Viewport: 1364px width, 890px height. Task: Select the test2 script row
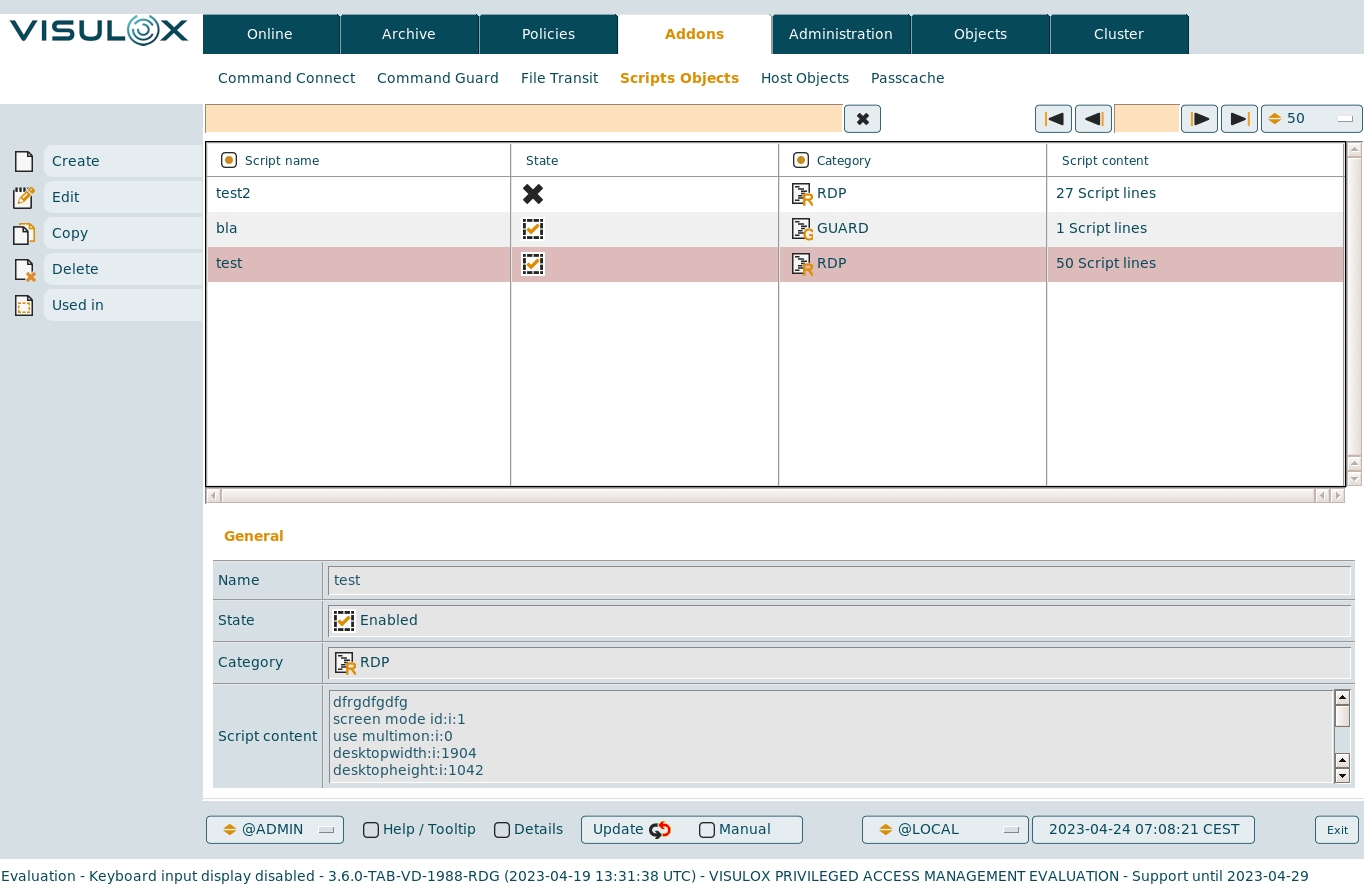(x=358, y=194)
